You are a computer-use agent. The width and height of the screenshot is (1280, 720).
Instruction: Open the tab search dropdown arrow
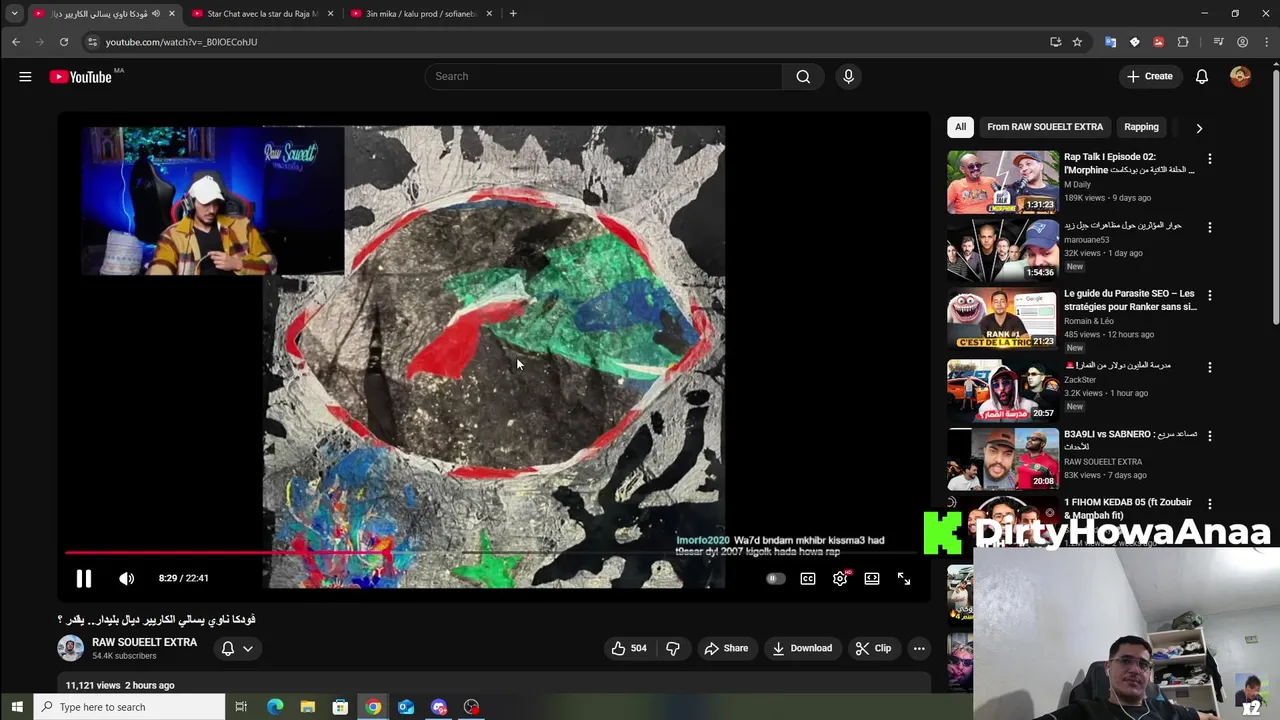(14, 14)
